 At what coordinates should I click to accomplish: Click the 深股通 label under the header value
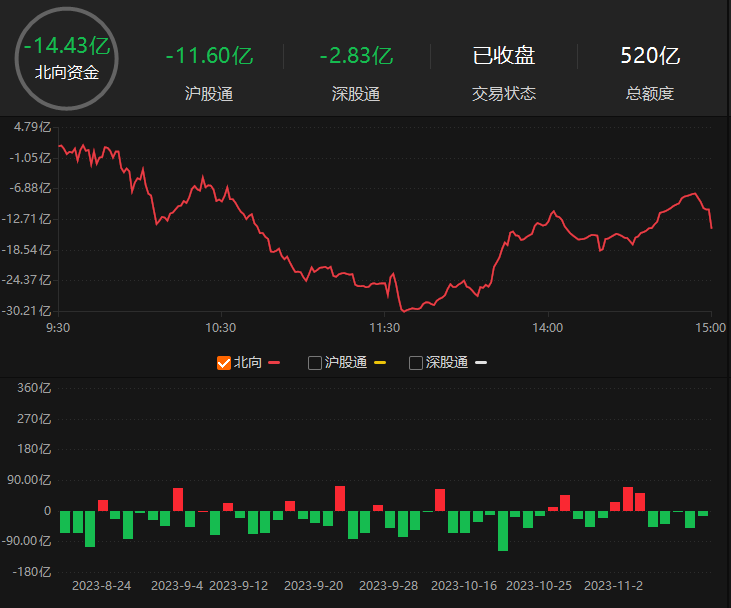point(356,94)
